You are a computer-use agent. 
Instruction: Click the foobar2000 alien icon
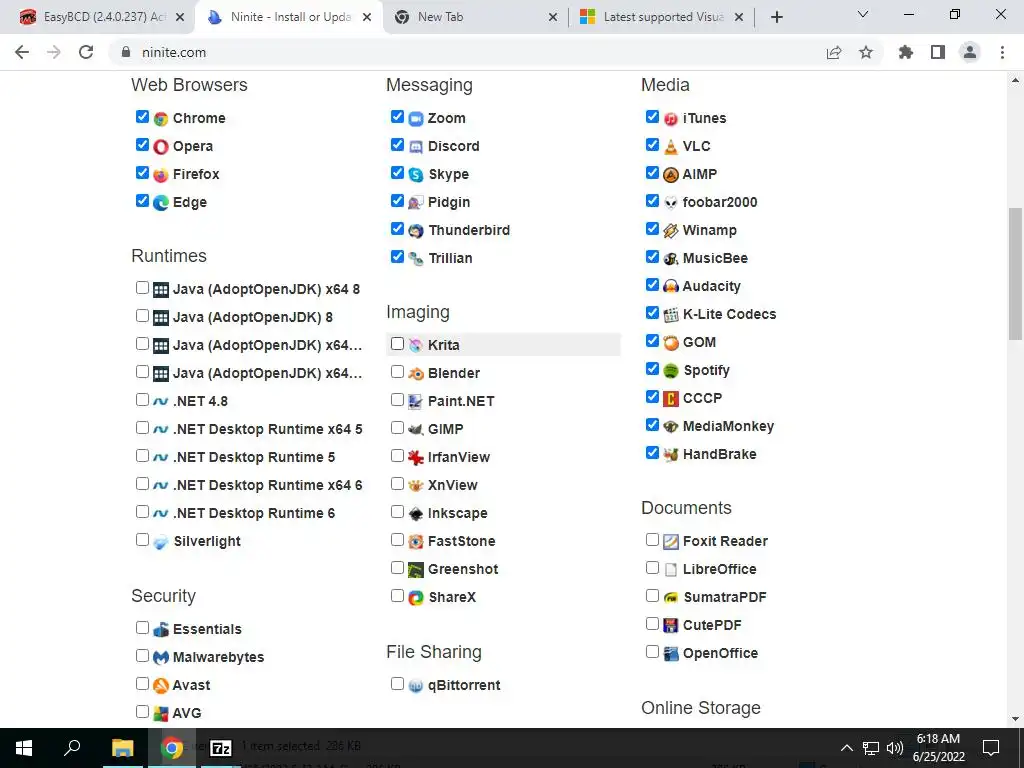coord(671,203)
